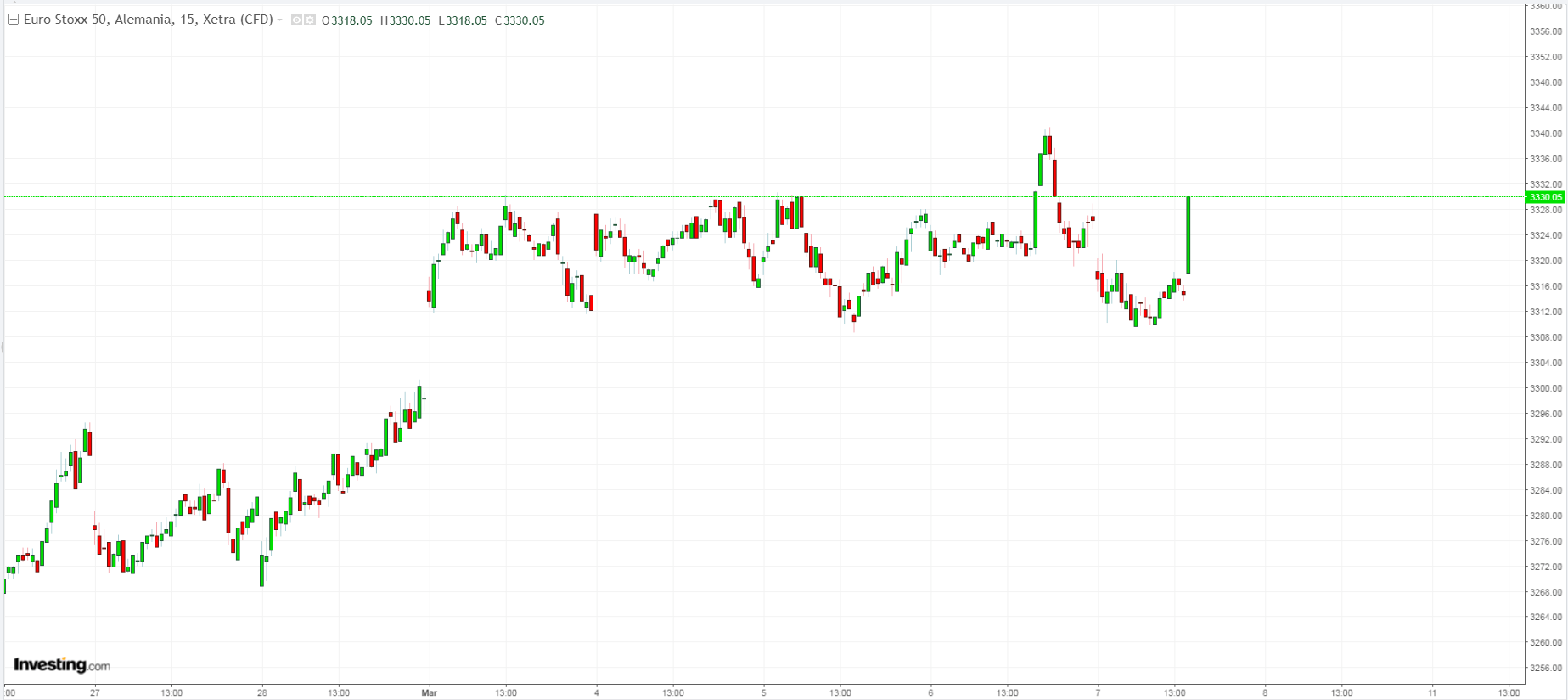Open series settings via the gear icon
Screen dimensions: 1568x700
(310, 20)
